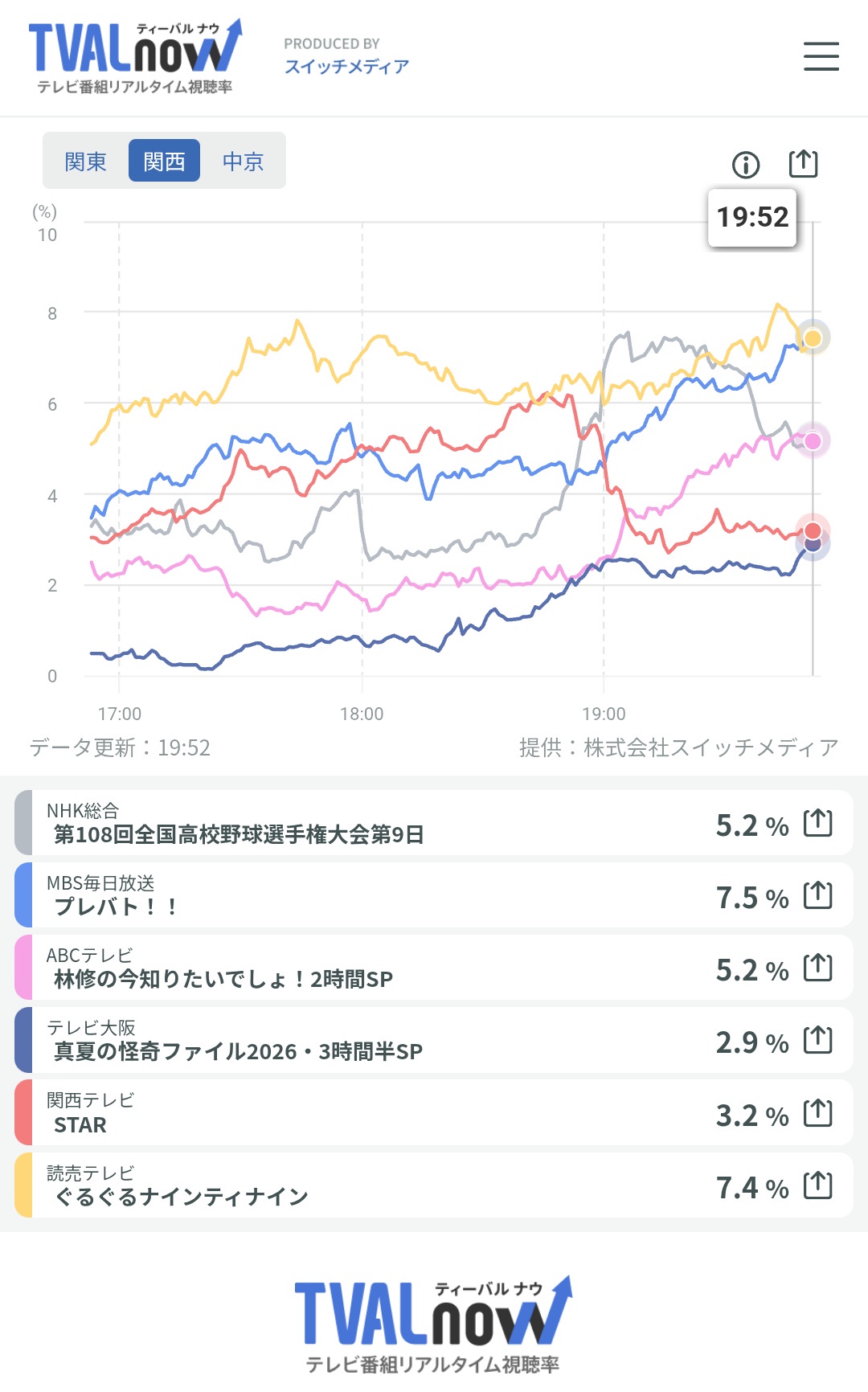Share the NHK総合 rating row
868x1392 pixels.
pyautogui.click(x=818, y=823)
